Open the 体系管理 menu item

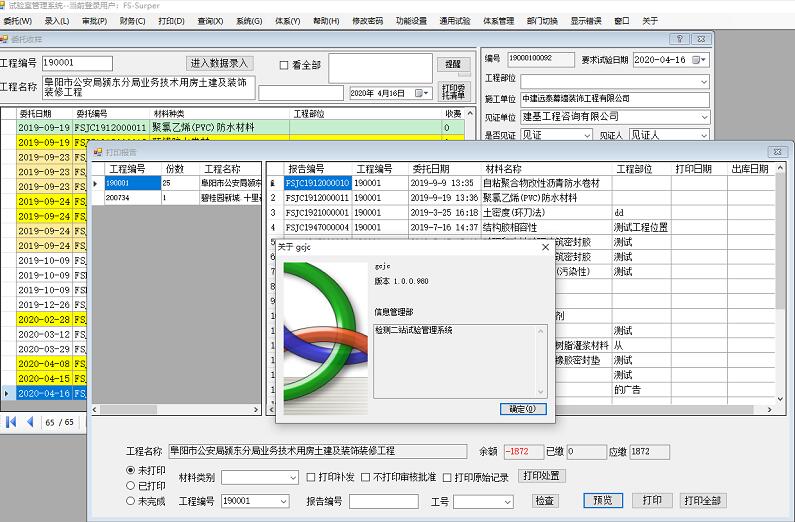(498, 20)
